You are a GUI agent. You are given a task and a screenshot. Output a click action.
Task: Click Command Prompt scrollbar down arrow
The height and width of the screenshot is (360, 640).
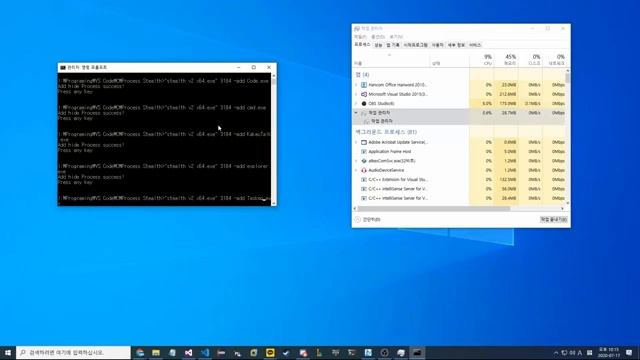(x=273, y=203)
